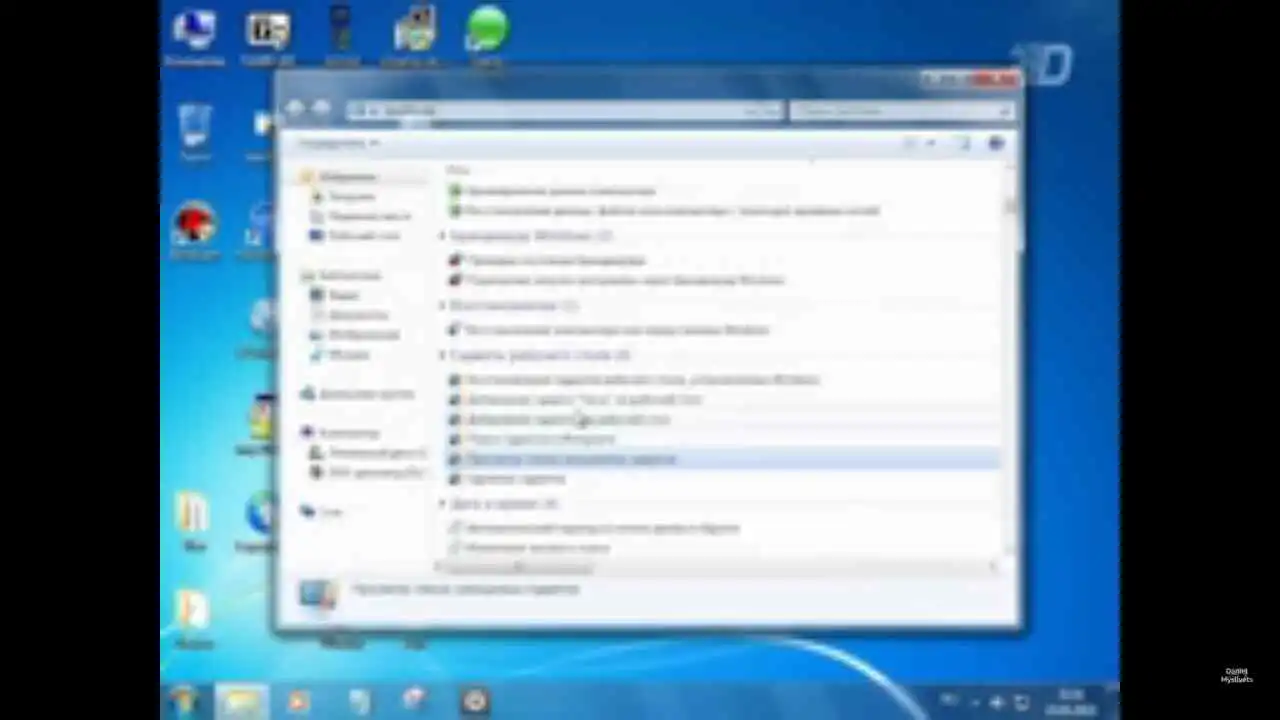Open Local Disk C under Computer
The width and height of the screenshot is (1280, 720).
(367, 453)
